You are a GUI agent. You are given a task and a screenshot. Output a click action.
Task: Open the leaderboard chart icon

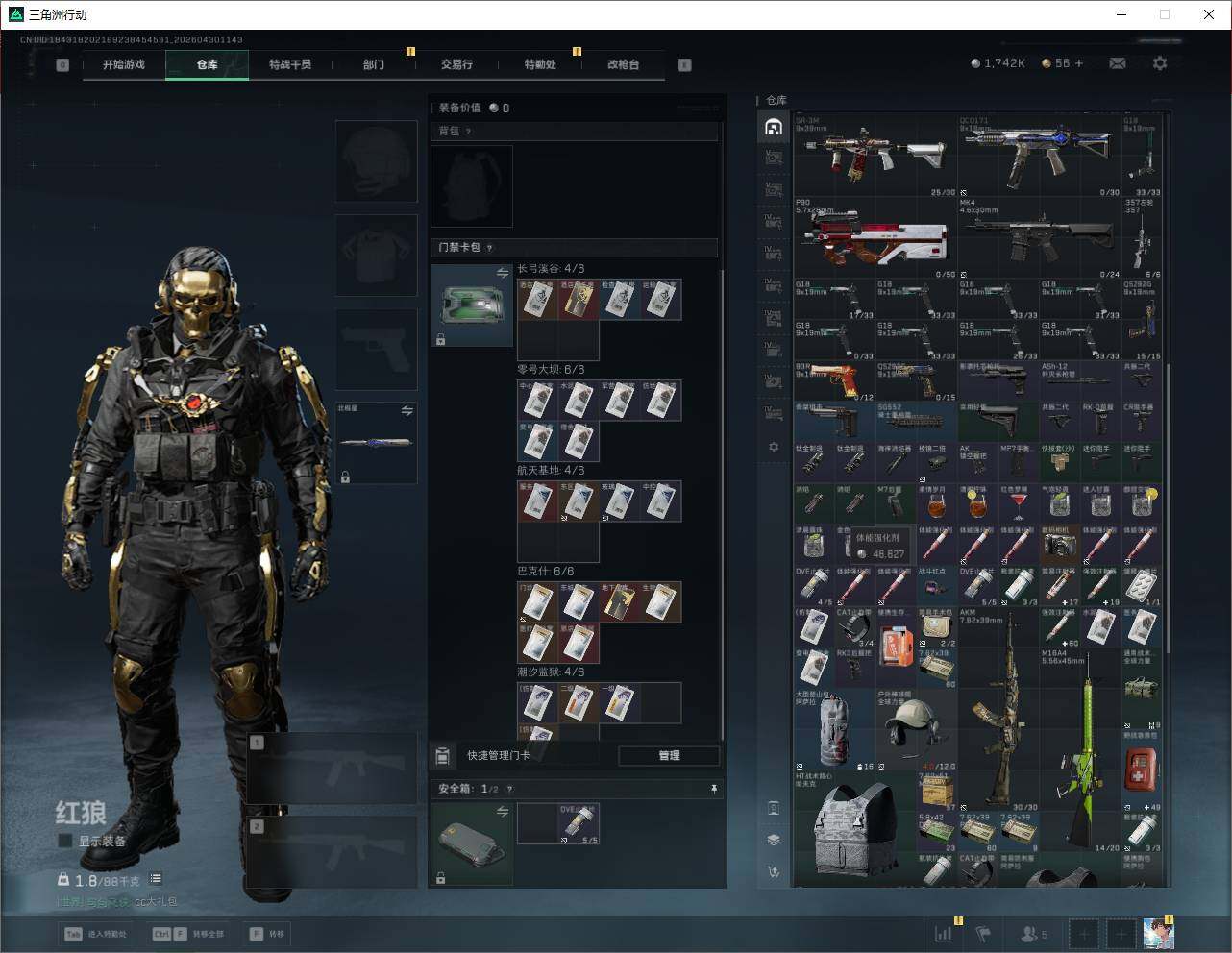click(944, 934)
